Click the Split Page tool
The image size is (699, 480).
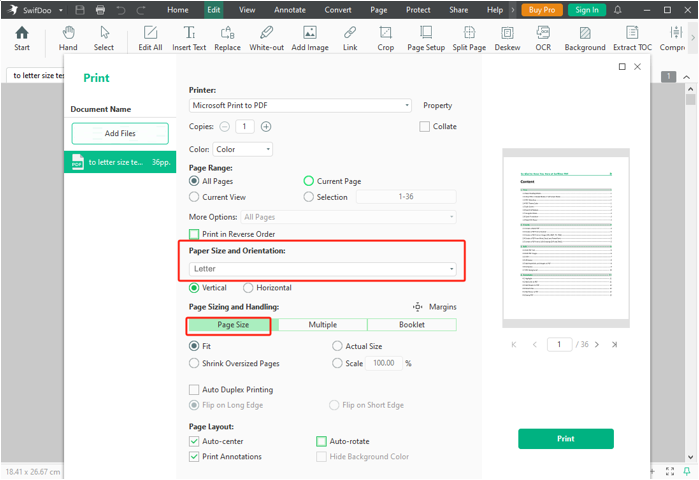tap(469, 38)
